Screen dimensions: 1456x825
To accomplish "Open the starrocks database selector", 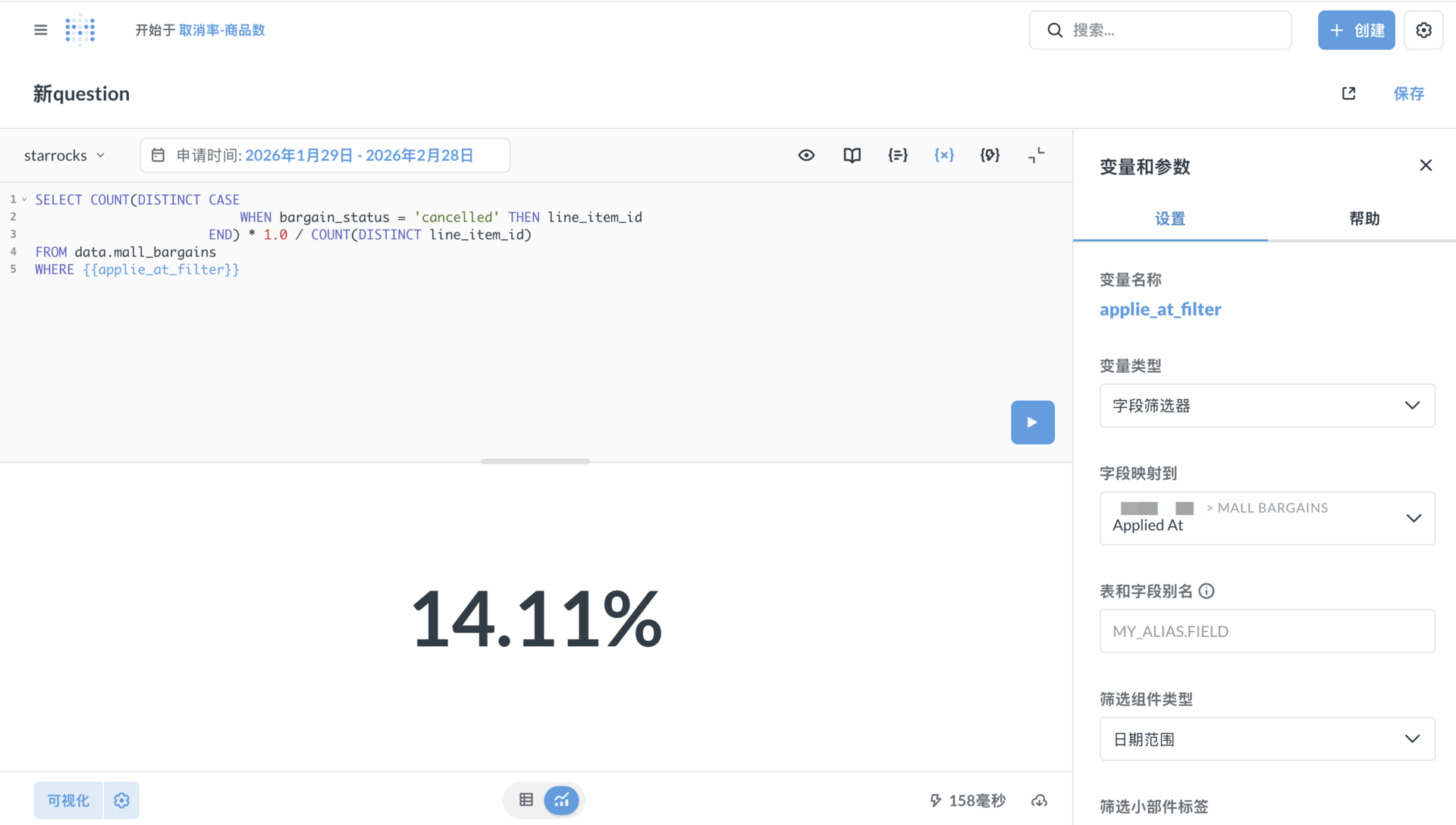I will (64, 155).
